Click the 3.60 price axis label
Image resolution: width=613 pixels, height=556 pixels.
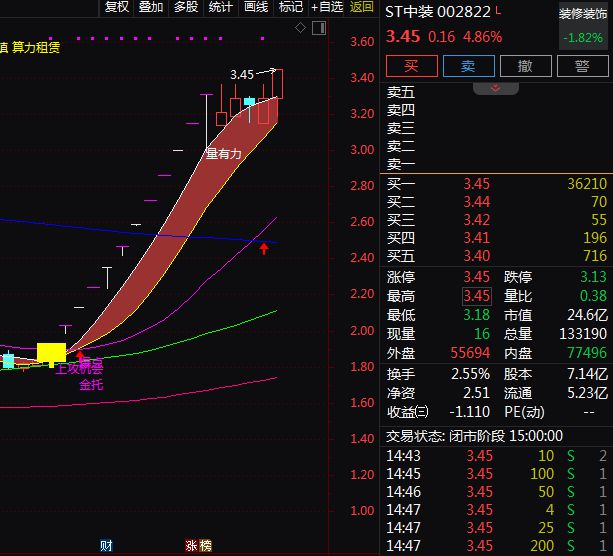tap(362, 41)
